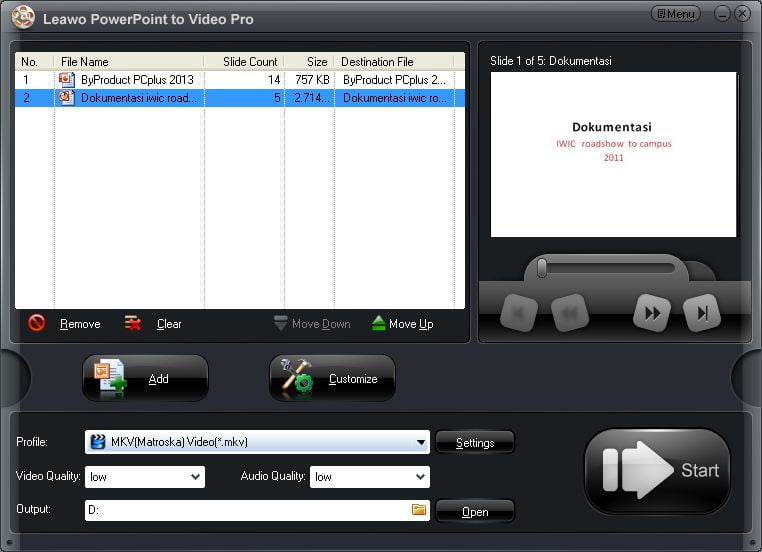Click the preview playback slider handle
Viewport: 762px width, 552px height.
(541, 268)
